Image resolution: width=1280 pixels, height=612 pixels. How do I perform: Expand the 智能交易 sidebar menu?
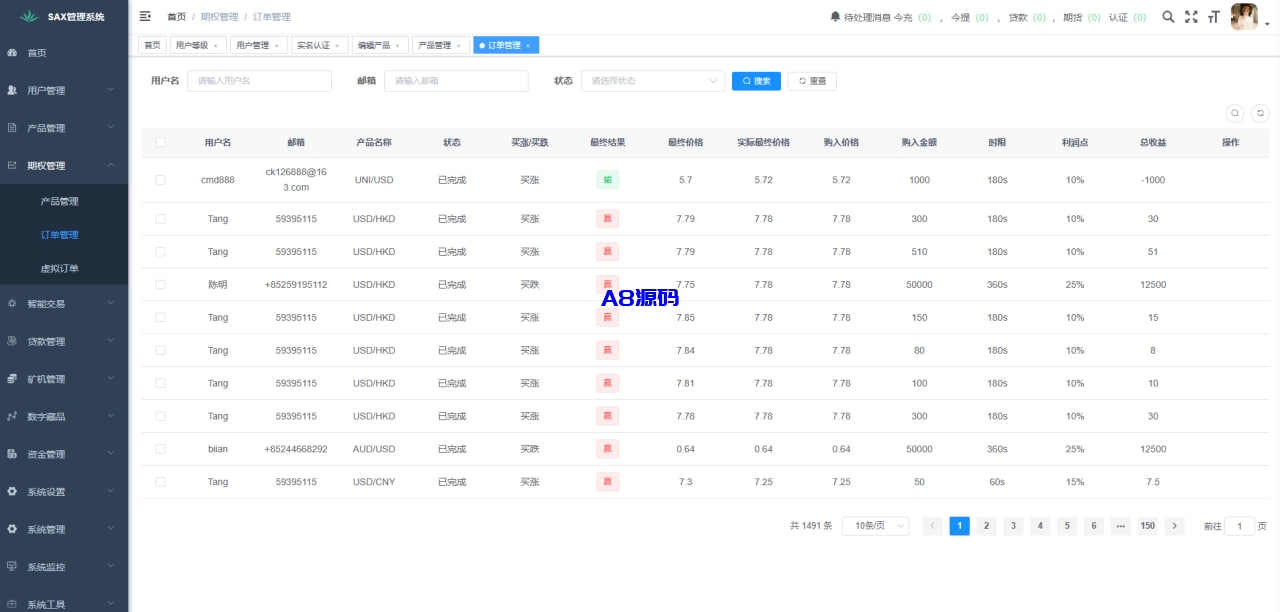click(64, 303)
